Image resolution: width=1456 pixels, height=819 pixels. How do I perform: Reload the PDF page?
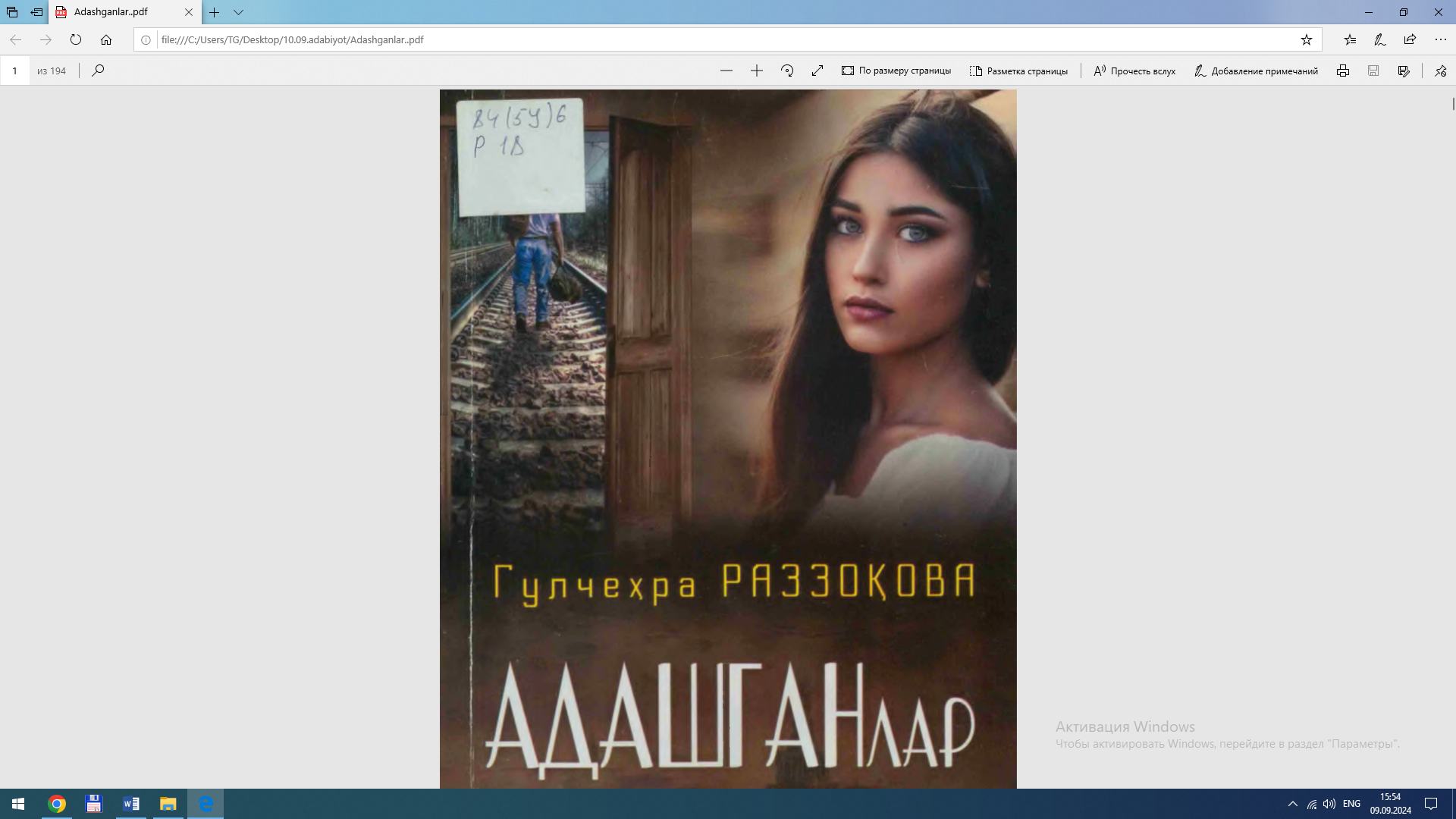[76, 39]
